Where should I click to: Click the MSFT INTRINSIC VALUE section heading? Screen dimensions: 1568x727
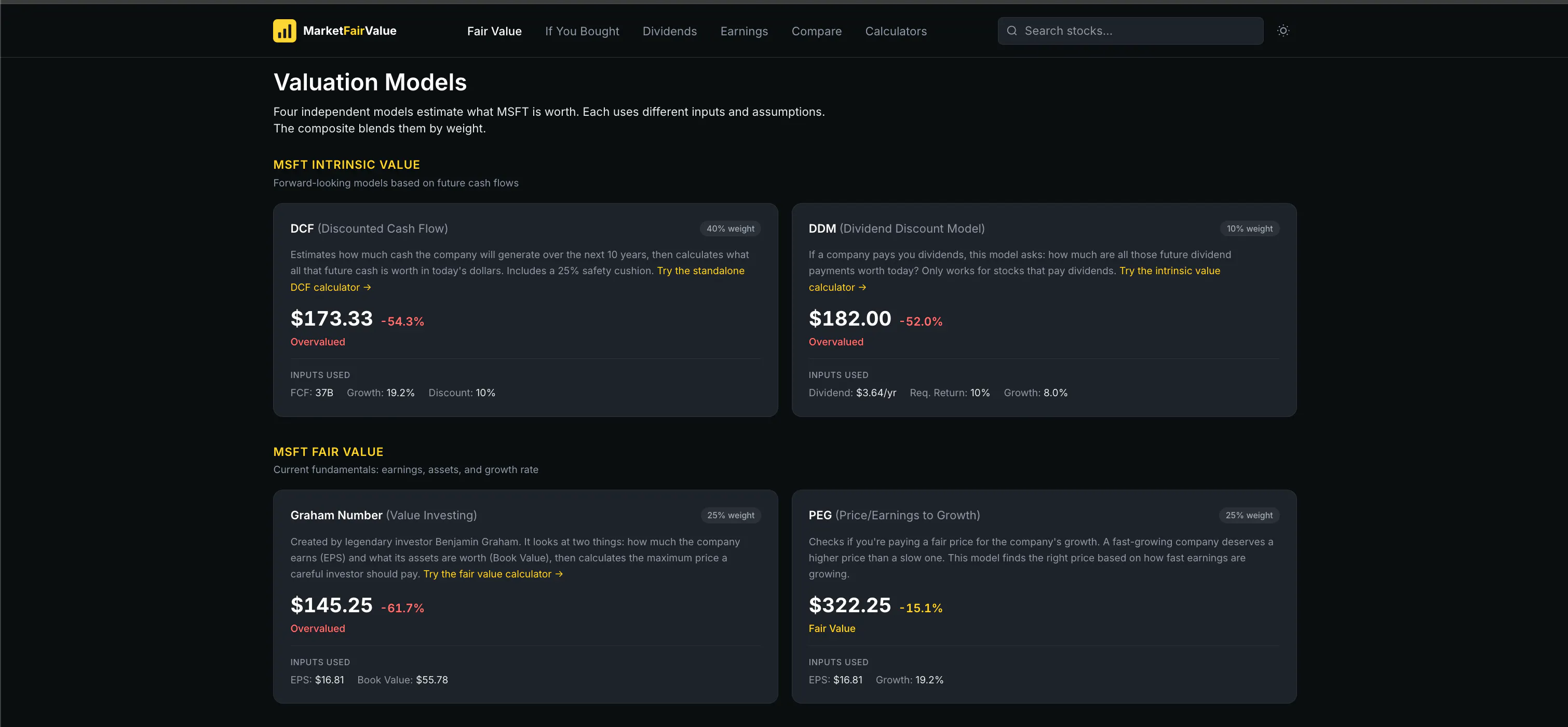click(346, 165)
